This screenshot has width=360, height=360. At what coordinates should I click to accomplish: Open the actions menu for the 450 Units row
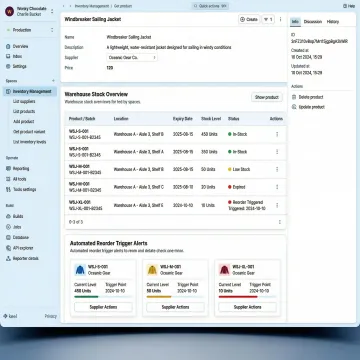[277, 134]
